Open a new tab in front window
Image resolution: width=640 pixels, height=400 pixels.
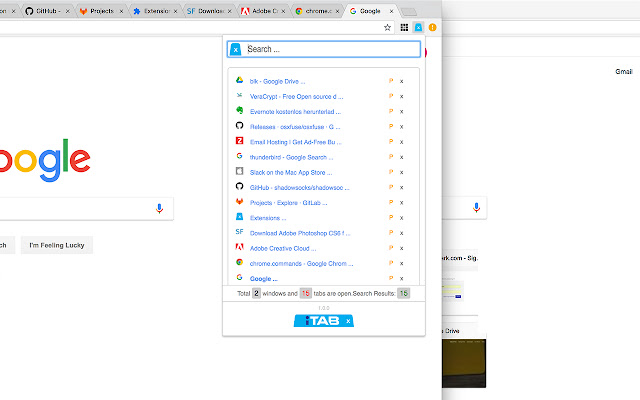(409, 12)
